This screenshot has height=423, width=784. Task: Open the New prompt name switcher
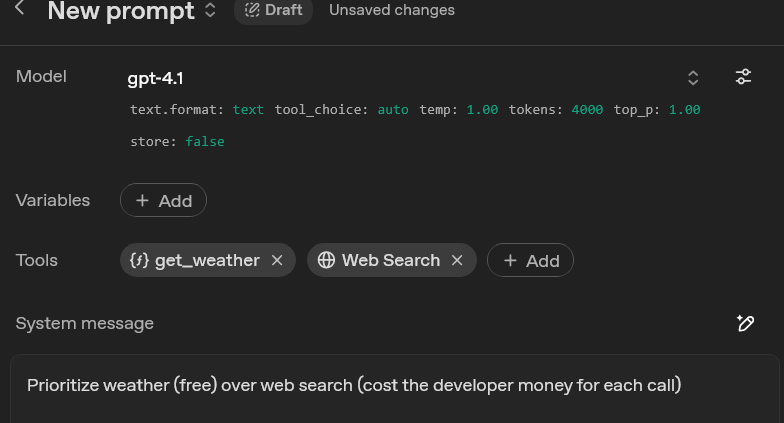tap(210, 10)
